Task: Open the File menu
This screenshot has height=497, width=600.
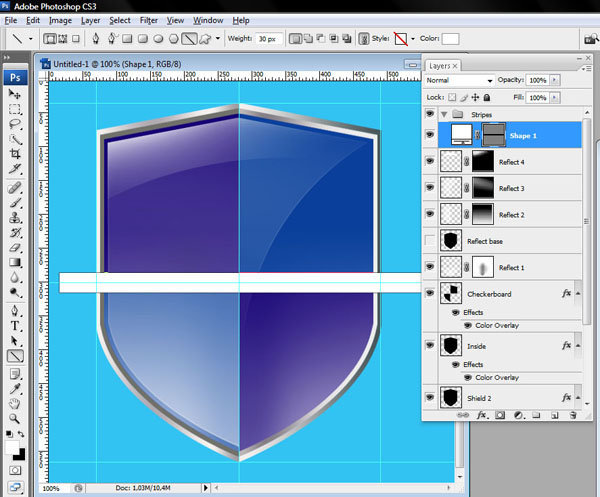Action: point(11,21)
